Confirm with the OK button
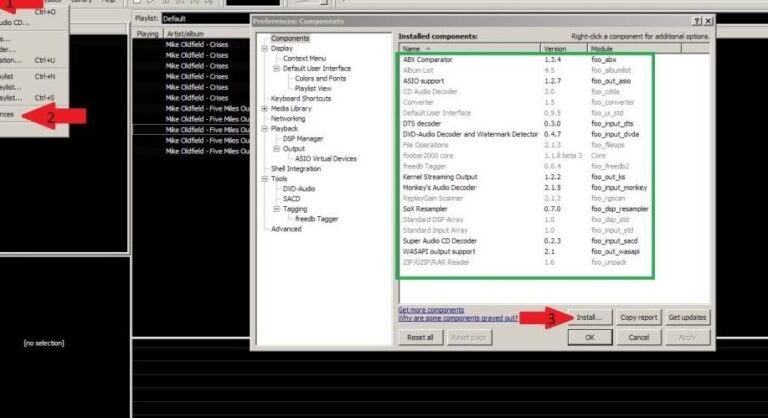Image resolution: width=768 pixels, height=418 pixels. [590, 338]
